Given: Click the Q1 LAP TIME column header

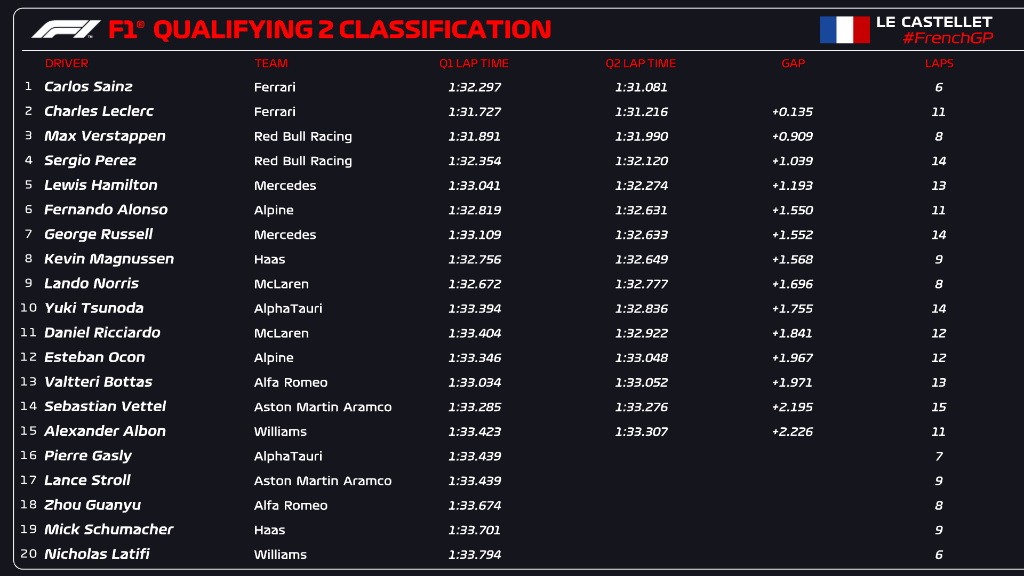Looking at the screenshot, I should pos(474,63).
